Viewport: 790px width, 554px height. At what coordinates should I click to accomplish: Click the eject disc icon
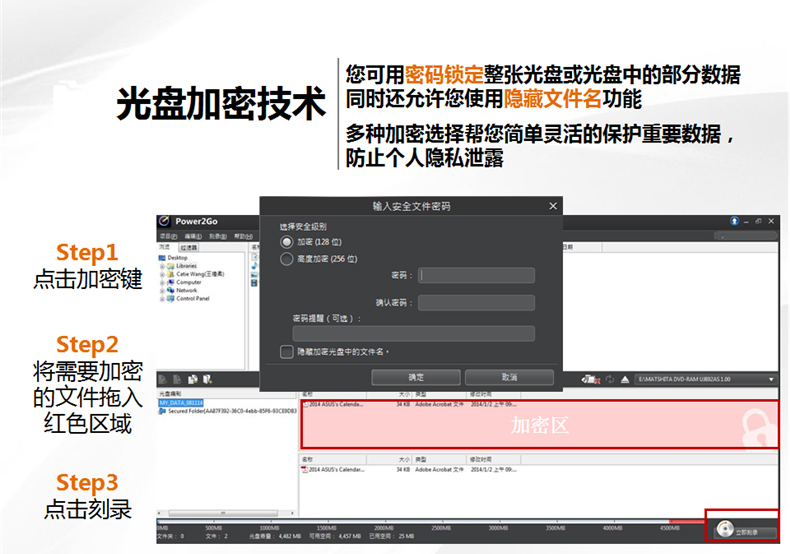[624, 379]
